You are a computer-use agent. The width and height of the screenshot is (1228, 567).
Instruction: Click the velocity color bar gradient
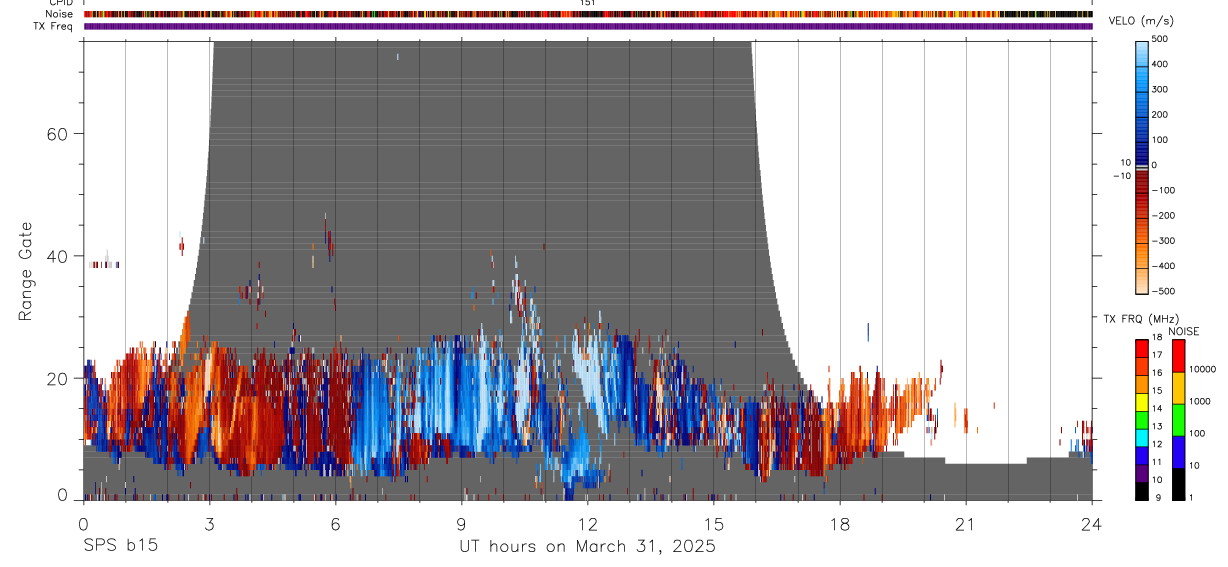[1142, 167]
